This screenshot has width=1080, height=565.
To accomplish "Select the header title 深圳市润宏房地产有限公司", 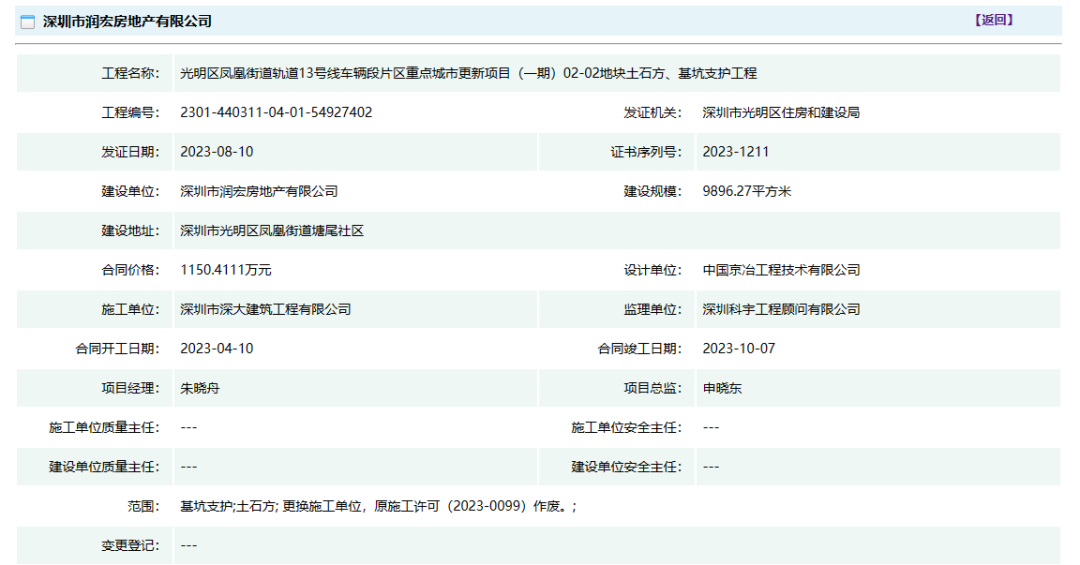I will (127, 21).
